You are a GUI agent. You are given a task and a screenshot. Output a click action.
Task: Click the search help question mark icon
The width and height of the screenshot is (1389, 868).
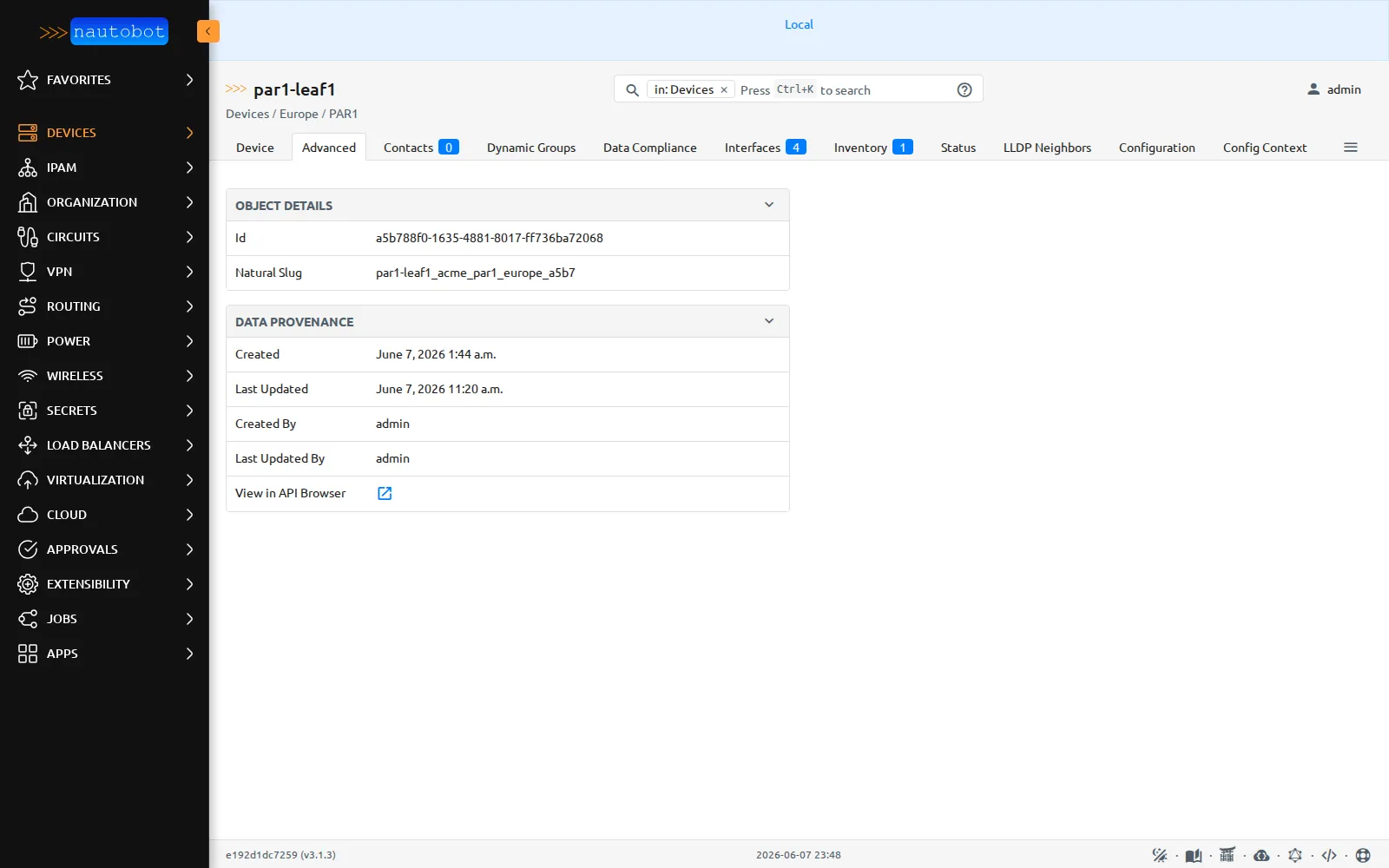[964, 89]
